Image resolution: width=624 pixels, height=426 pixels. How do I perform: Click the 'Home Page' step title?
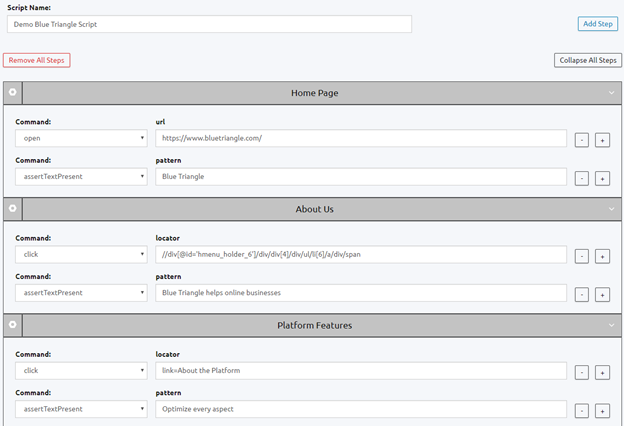click(314, 93)
